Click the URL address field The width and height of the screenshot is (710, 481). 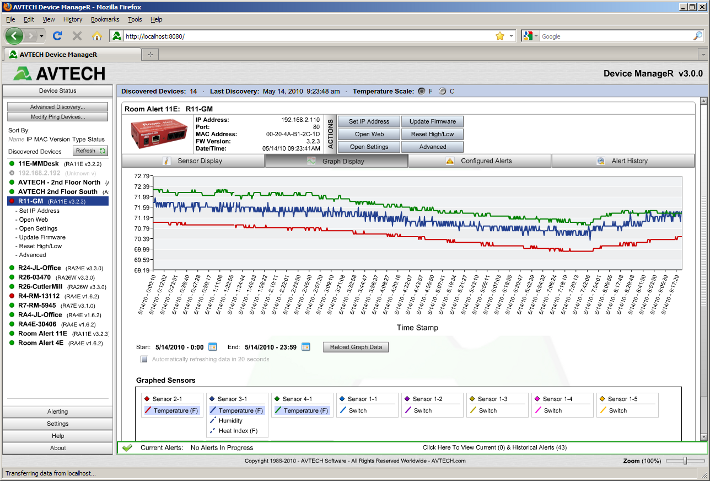pos(308,36)
